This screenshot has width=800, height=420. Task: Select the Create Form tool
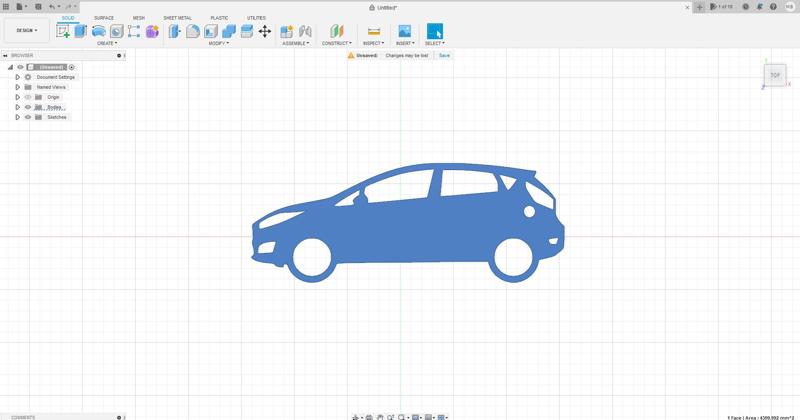coord(152,31)
